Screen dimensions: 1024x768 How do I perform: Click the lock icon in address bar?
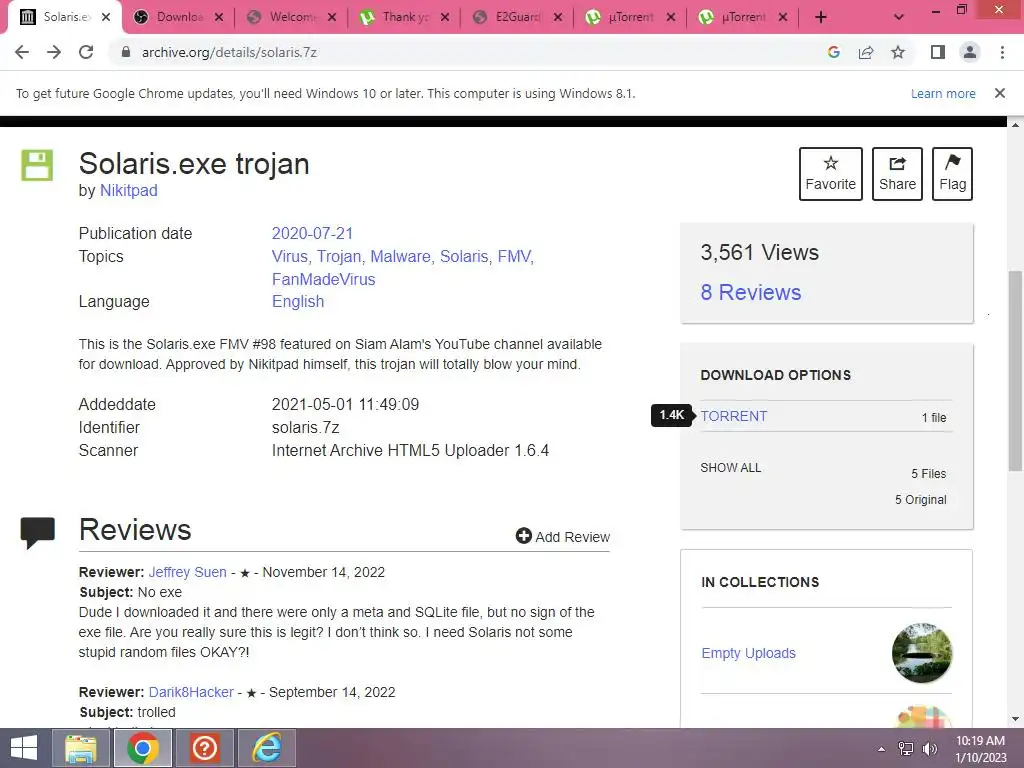[x=126, y=52]
